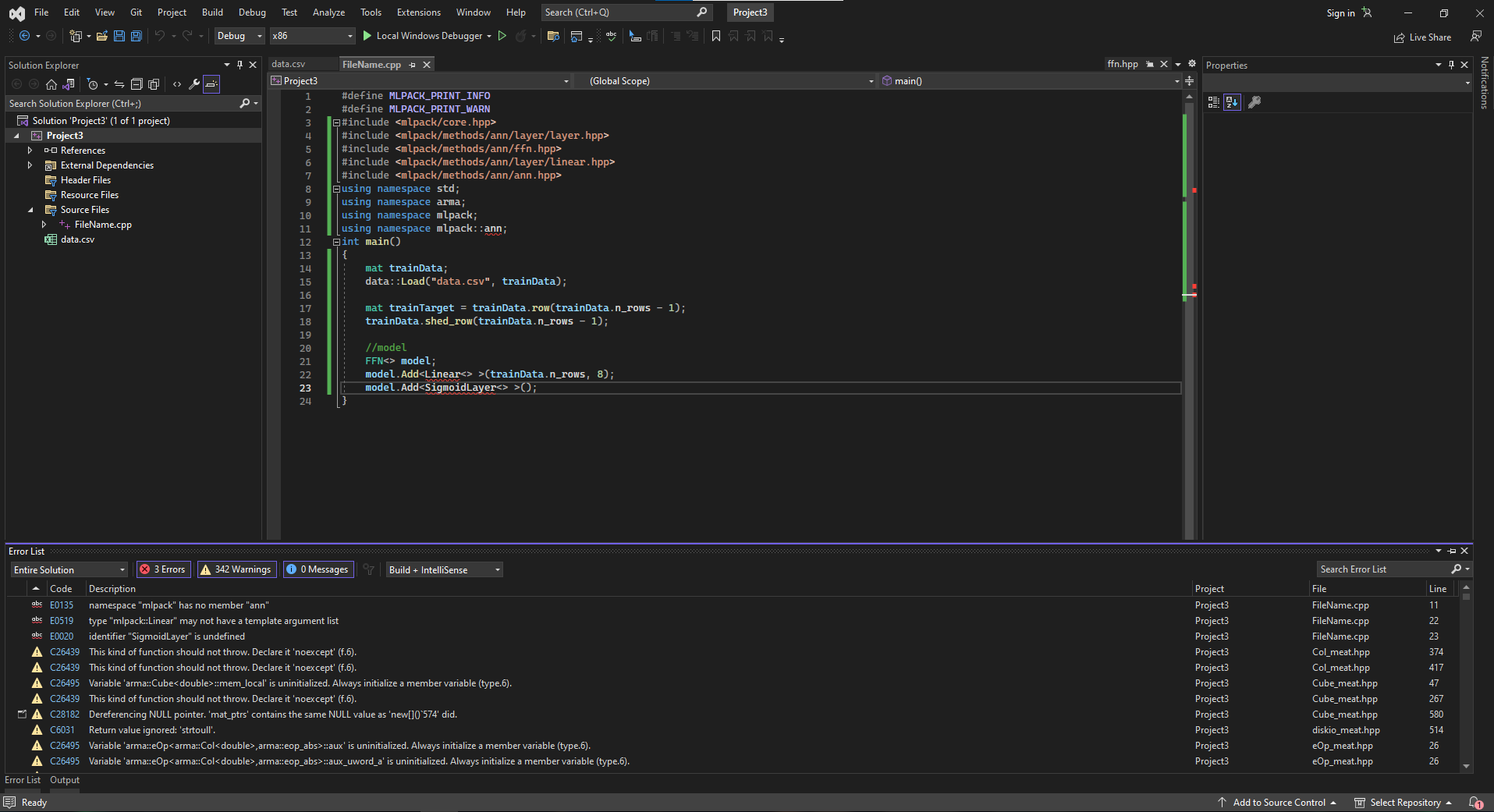The image size is (1494, 812).
Task: Click the Alphabetical sort icon in Properties
Action: (1232, 102)
